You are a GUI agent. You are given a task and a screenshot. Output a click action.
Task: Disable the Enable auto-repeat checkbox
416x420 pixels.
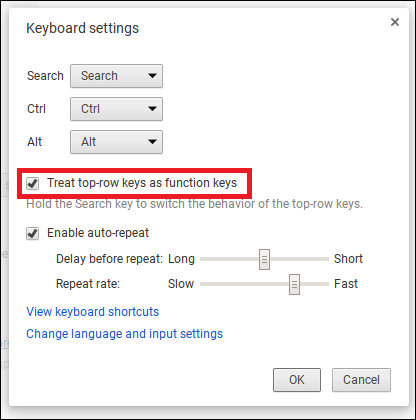tap(32, 233)
